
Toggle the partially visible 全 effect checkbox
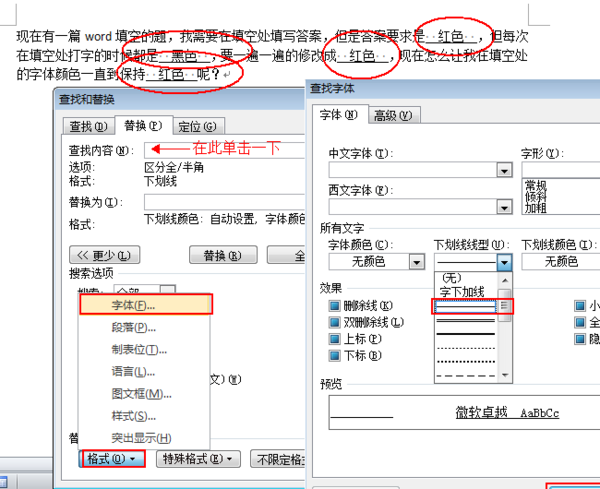[x=580, y=323]
